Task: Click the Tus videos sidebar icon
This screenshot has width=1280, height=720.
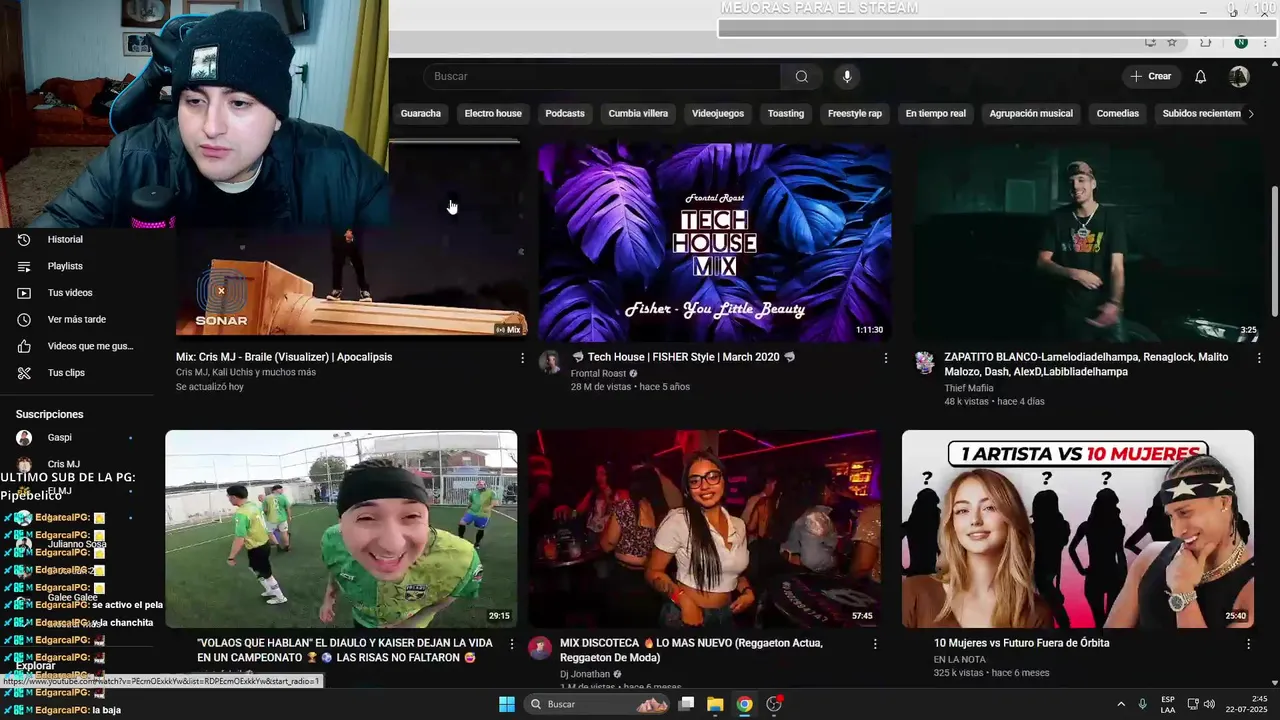Action: pos(24,293)
